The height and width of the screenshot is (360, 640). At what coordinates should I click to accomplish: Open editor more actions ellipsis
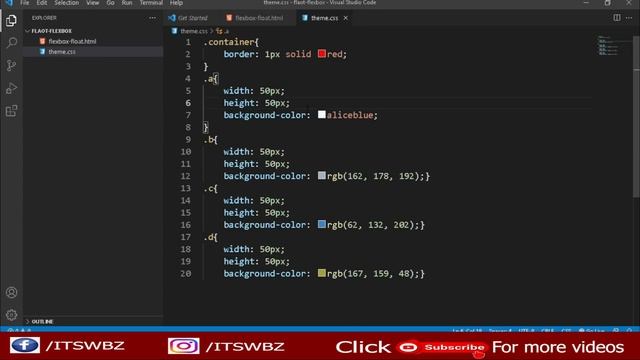629,18
